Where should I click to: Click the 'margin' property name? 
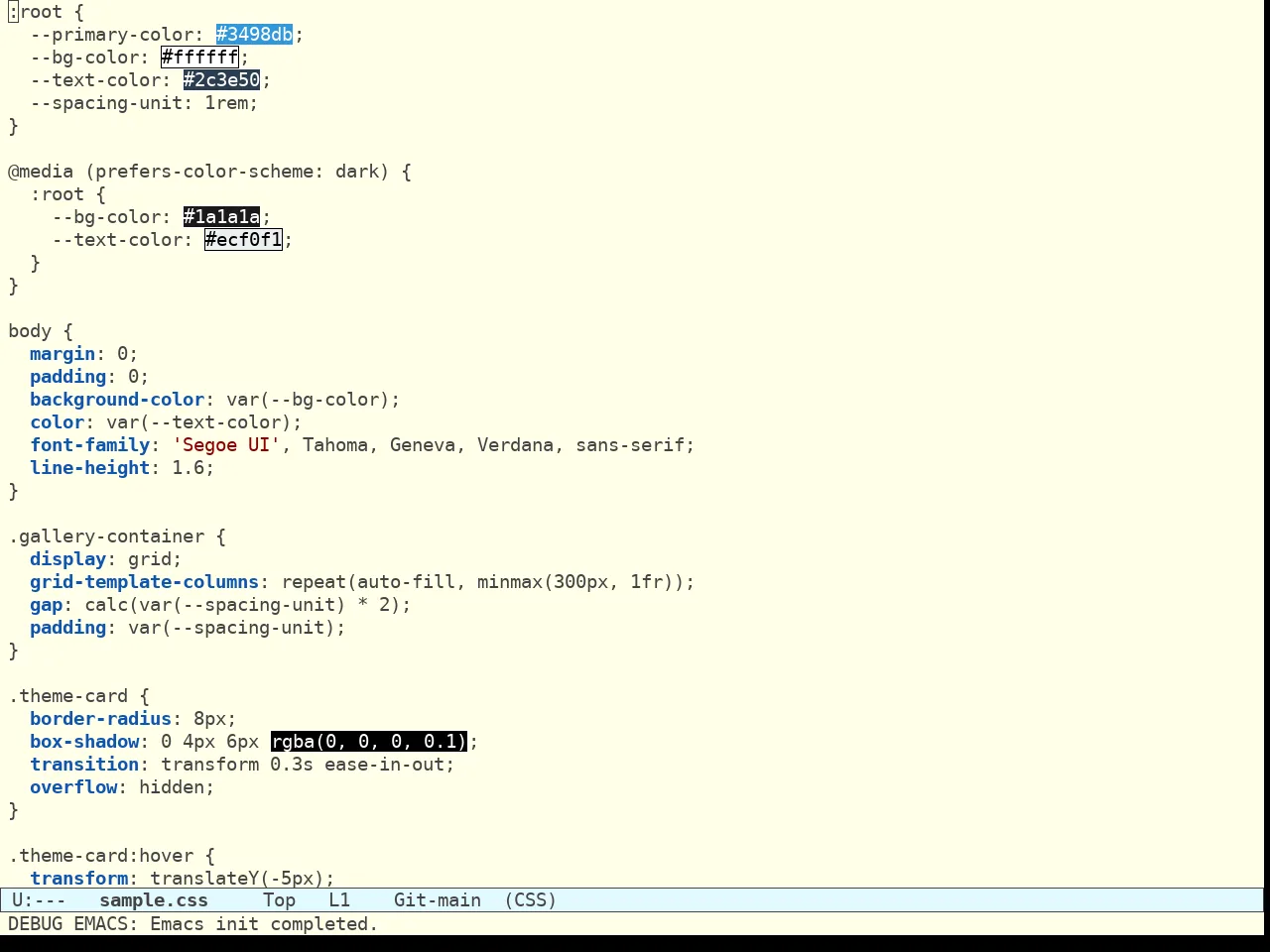click(63, 354)
